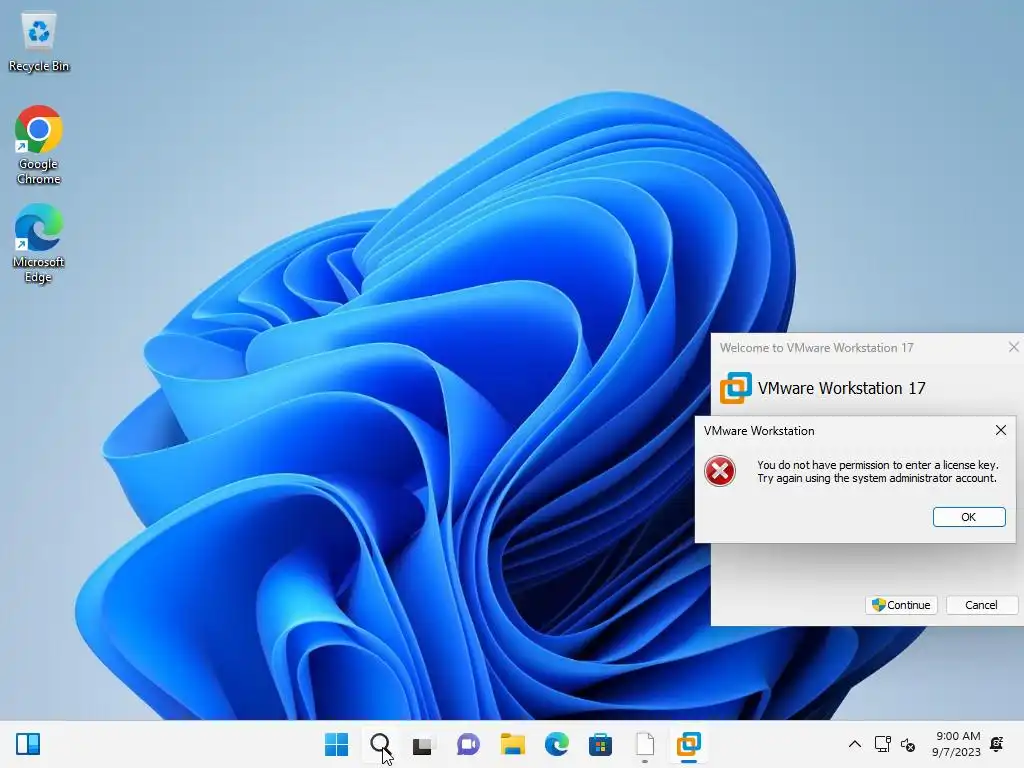1024x768 pixels.
Task: Open the notification bell icon
Action: [997, 744]
